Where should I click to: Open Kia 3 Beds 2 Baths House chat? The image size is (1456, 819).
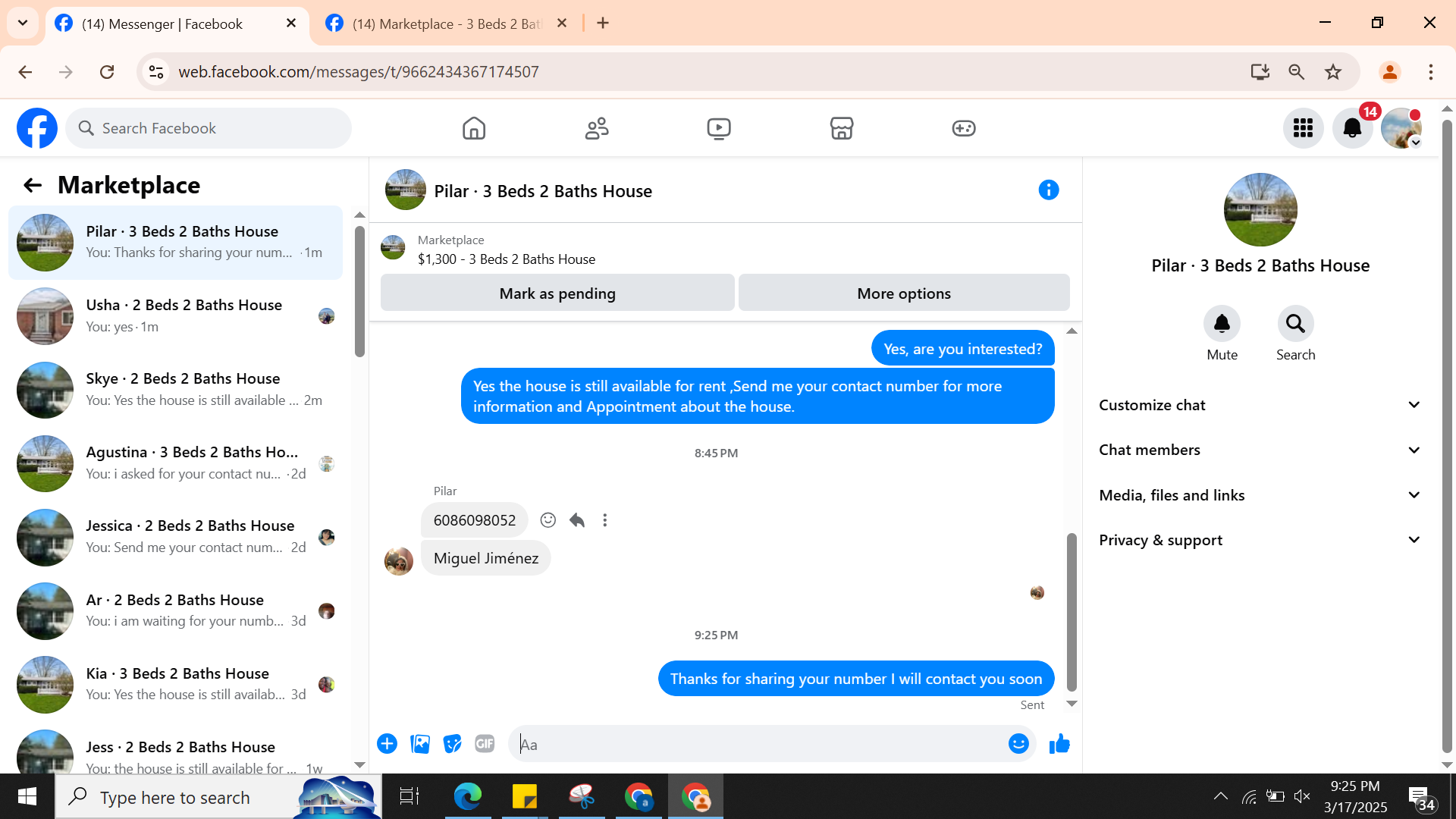pos(176,684)
